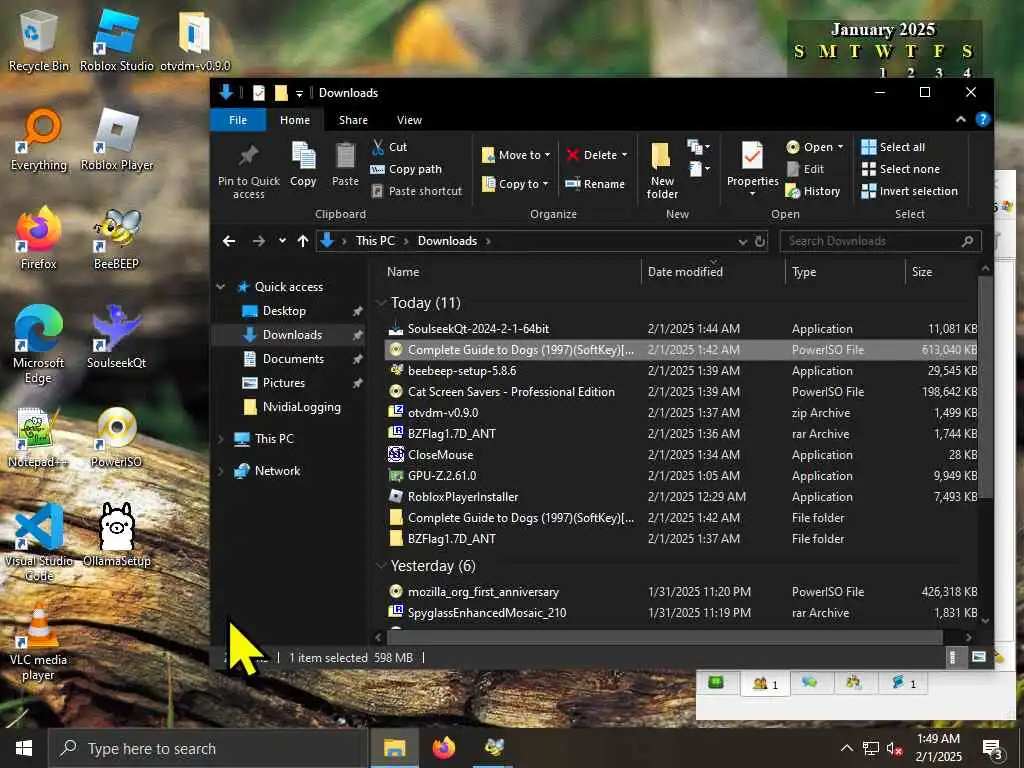This screenshot has height=768, width=1024.
Task: Open the Recycle Bin desktop icon
Action: (39, 40)
